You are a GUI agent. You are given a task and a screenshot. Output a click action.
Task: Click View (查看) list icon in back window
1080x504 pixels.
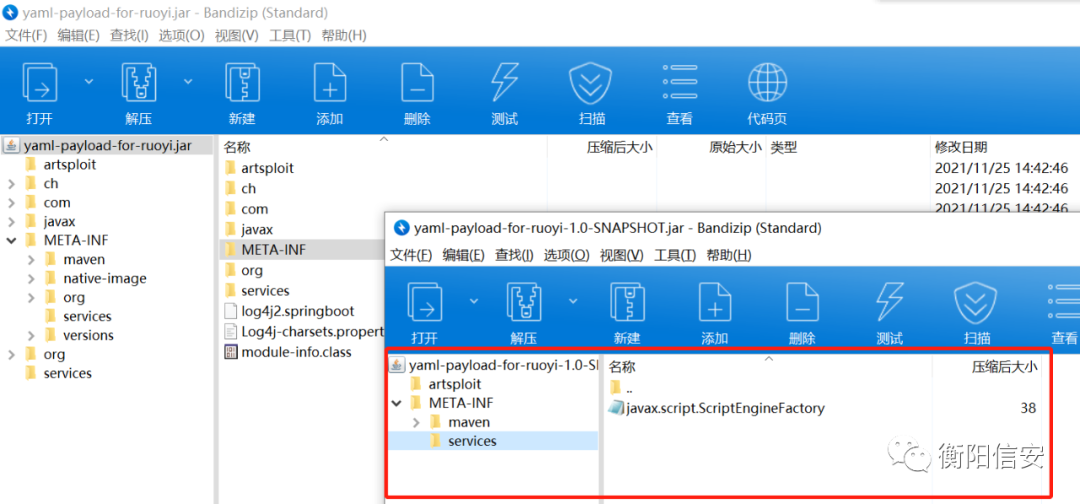pyautogui.click(x=679, y=83)
